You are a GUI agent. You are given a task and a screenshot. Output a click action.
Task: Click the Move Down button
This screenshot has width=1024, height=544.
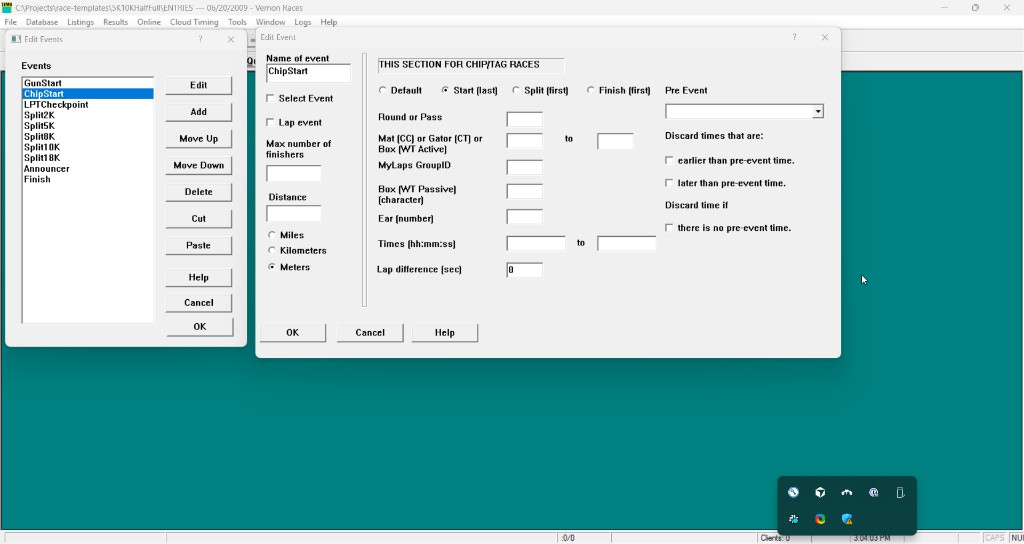pyautogui.click(x=199, y=165)
